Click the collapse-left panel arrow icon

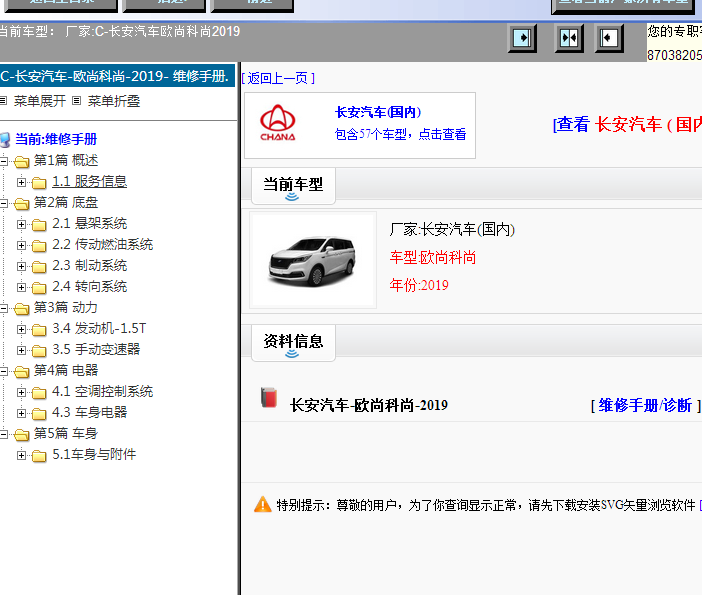pyautogui.click(x=609, y=38)
